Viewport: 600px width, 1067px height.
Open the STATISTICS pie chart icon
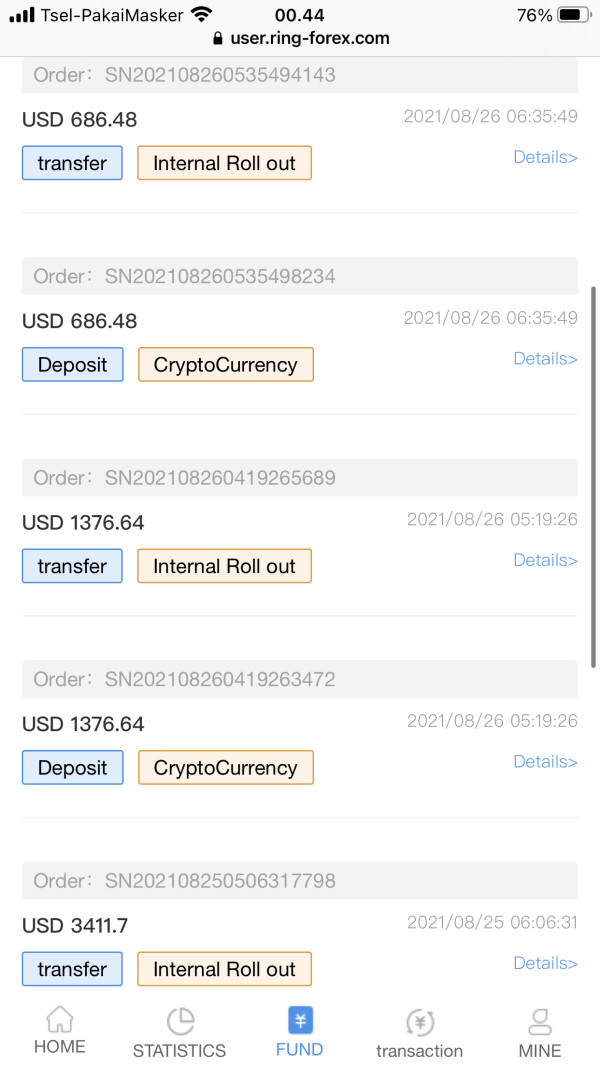pos(180,1021)
